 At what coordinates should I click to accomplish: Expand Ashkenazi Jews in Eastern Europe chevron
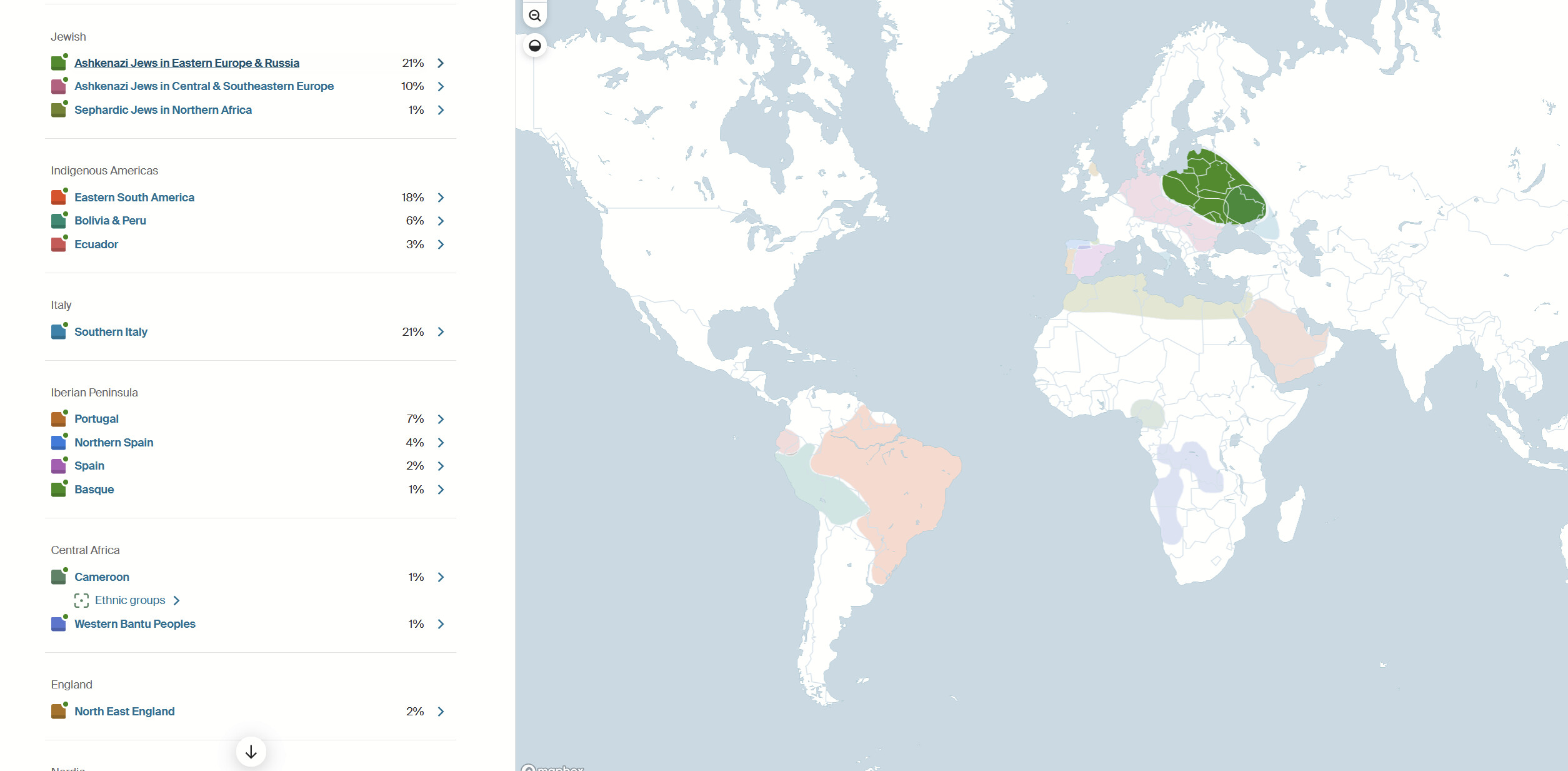[x=441, y=63]
